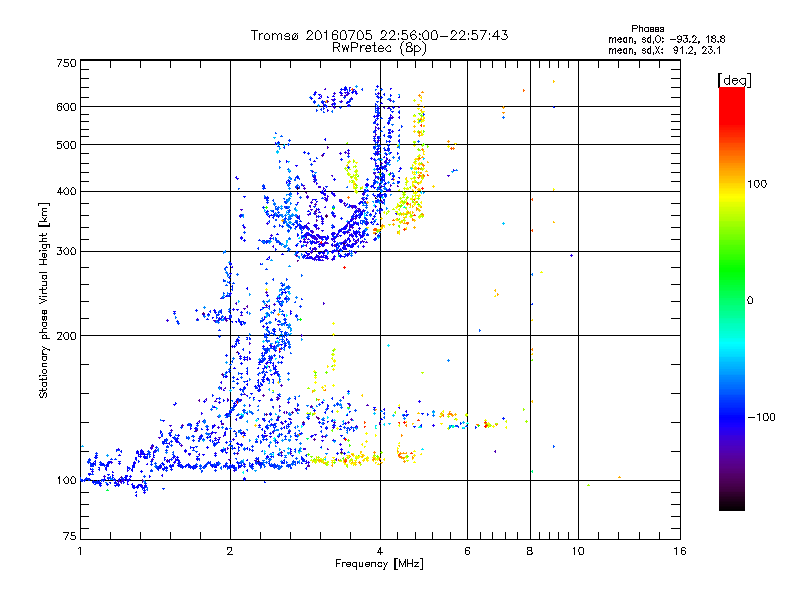Click the ionogram scatter plot area
This screenshot has height=600, width=800.
(x=381, y=299)
